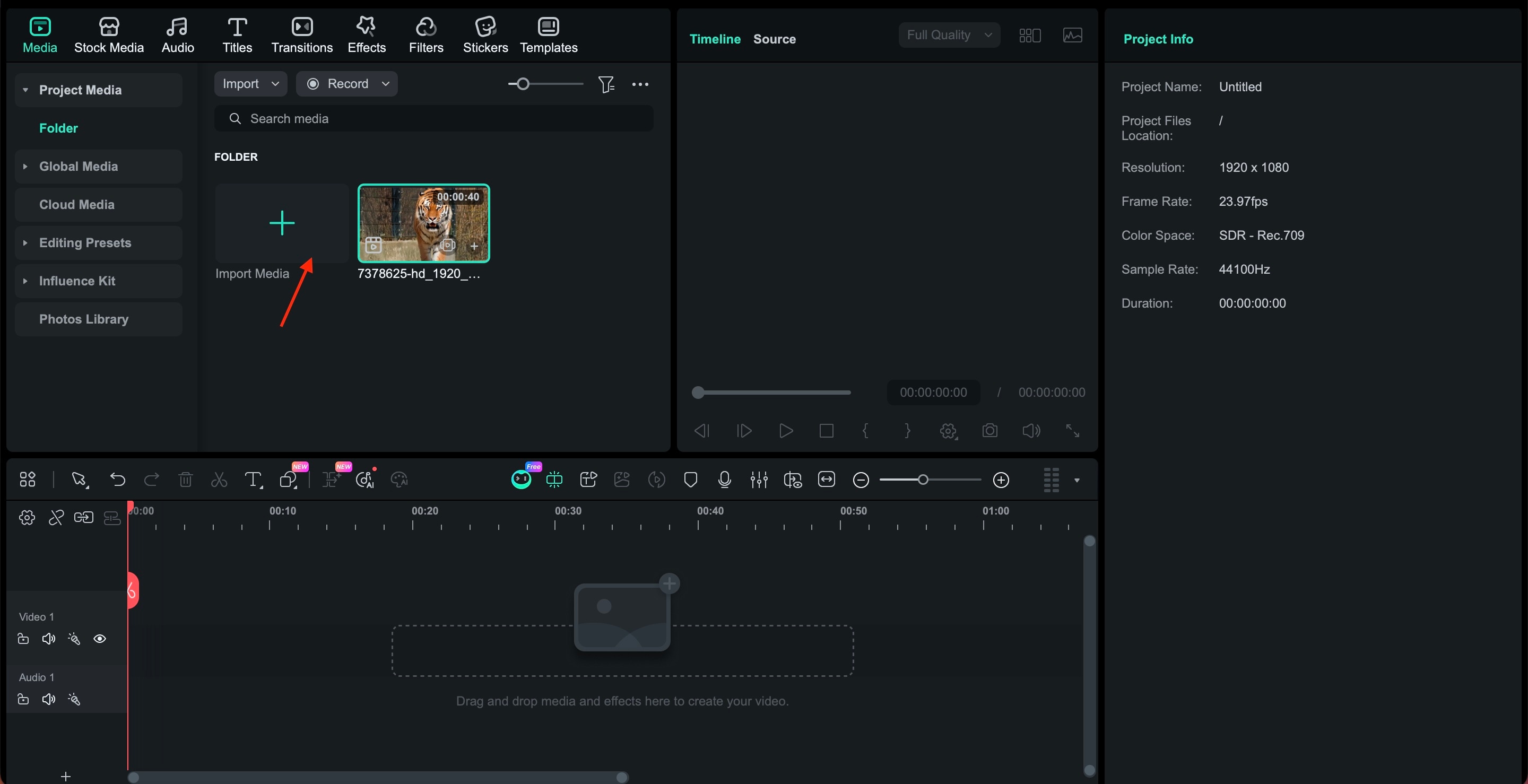The height and width of the screenshot is (784, 1528).
Task: Mute the Audio 1 track speaker
Action: click(48, 699)
